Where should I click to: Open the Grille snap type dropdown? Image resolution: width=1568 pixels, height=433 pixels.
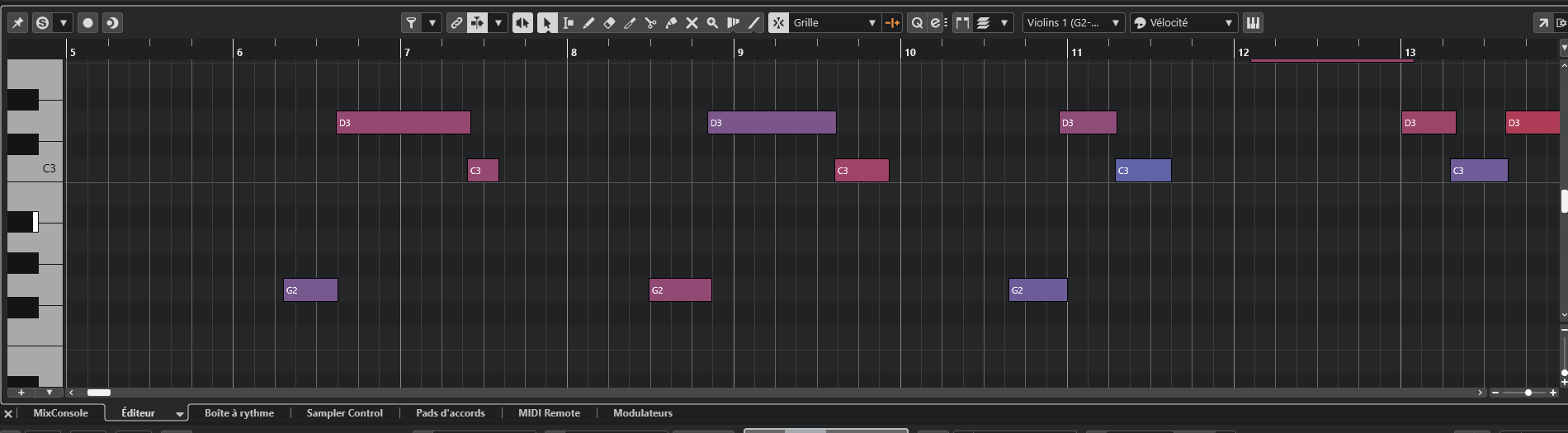pyautogui.click(x=834, y=23)
